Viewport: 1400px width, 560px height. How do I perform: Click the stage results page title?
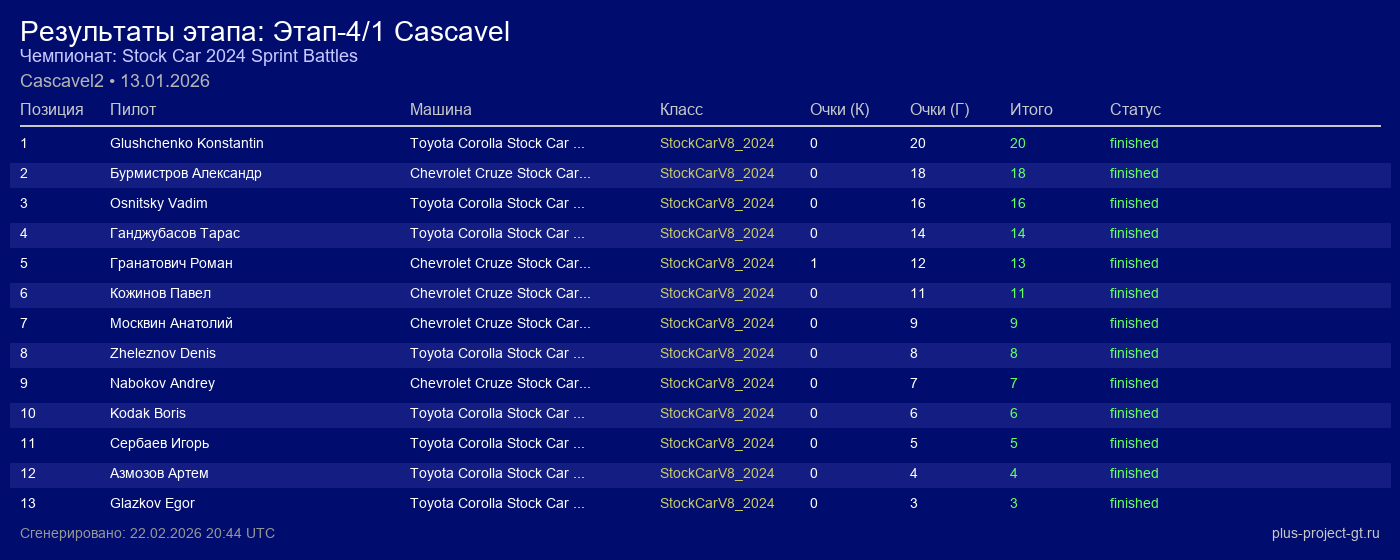[265, 31]
